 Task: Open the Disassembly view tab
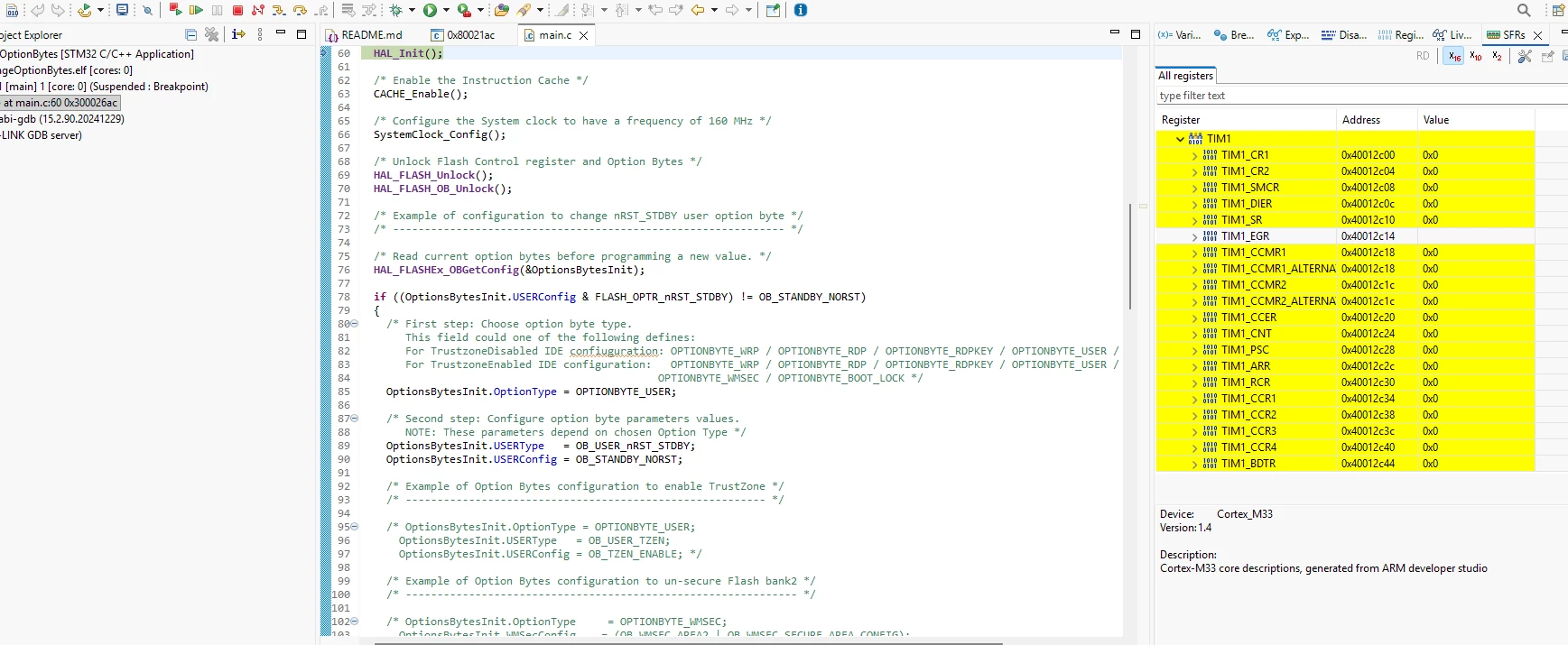click(x=1344, y=35)
